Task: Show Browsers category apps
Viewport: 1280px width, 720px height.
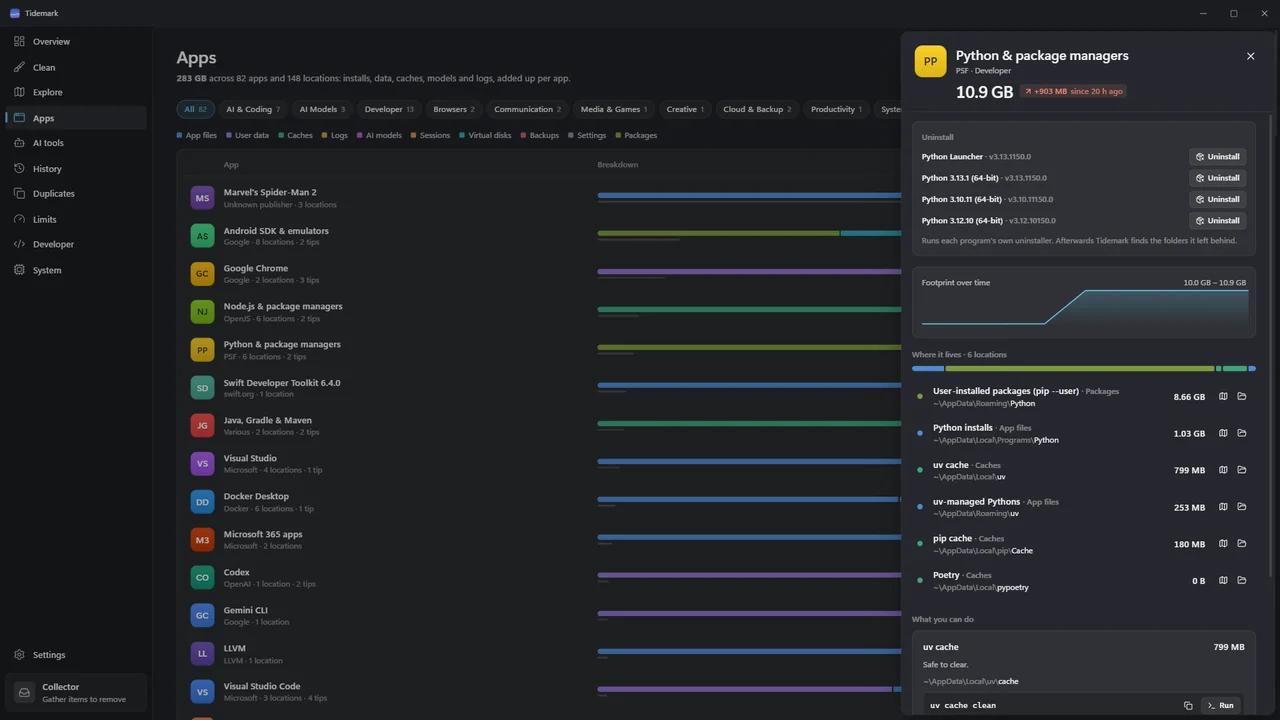Action: coord(454,109)
